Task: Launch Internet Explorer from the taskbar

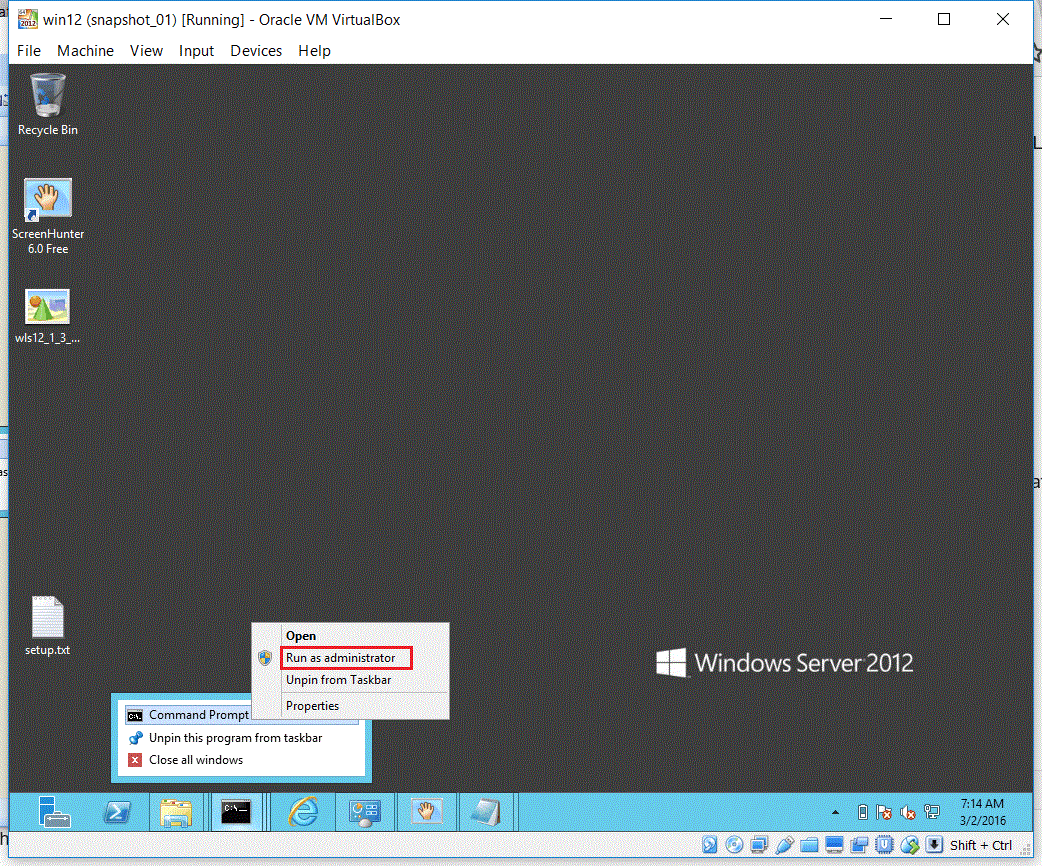Action: point(302,812)
